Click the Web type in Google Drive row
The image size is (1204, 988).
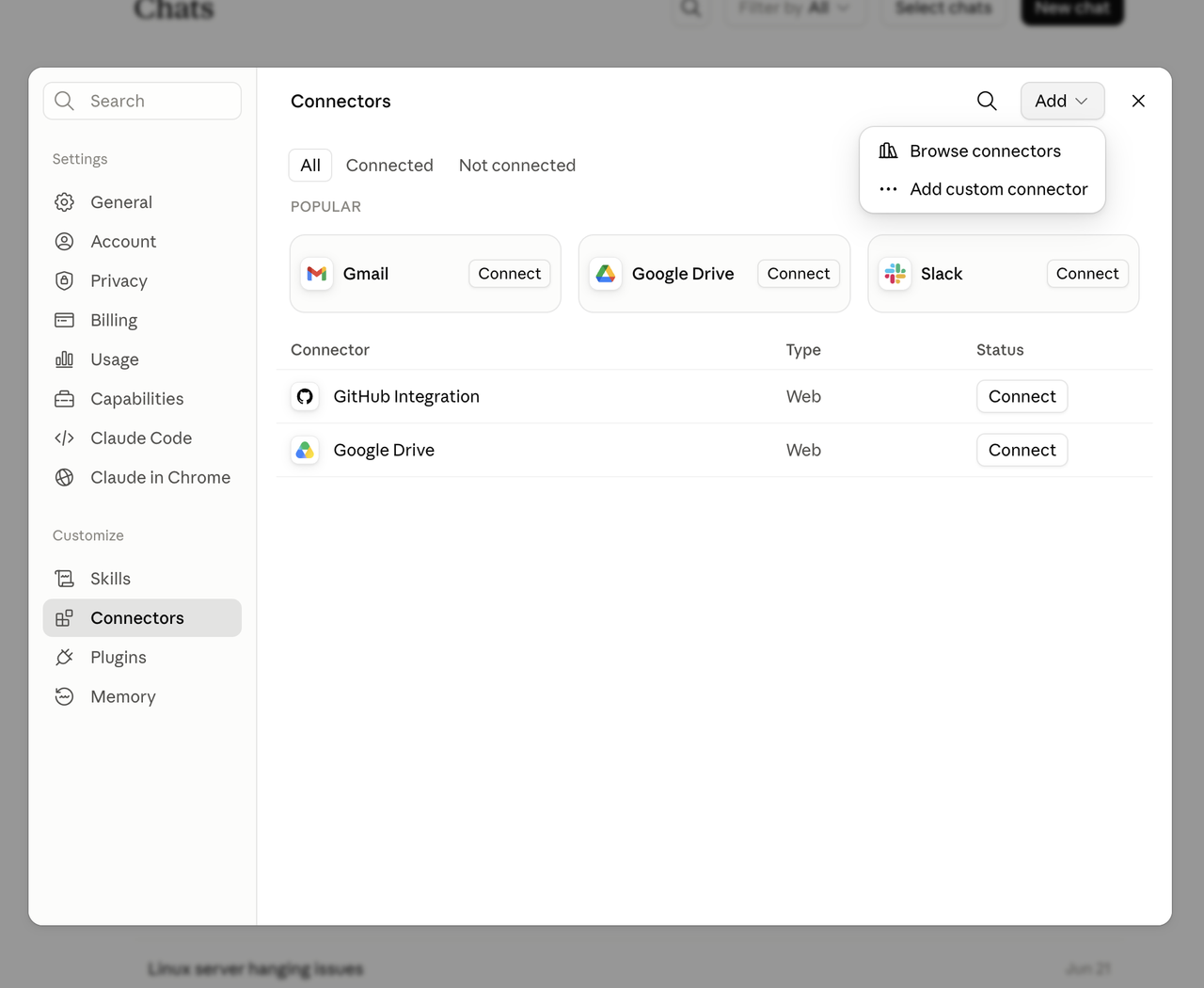pyautogui.click(x=803, y=451)
